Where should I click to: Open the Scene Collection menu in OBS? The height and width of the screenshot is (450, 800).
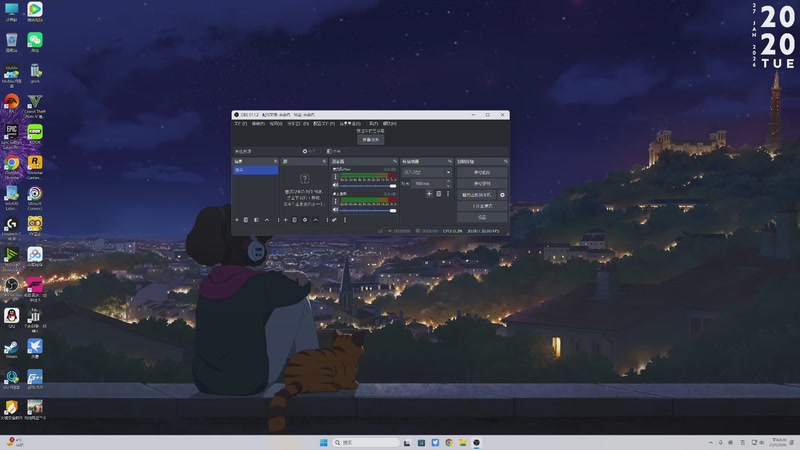[350, 123]
